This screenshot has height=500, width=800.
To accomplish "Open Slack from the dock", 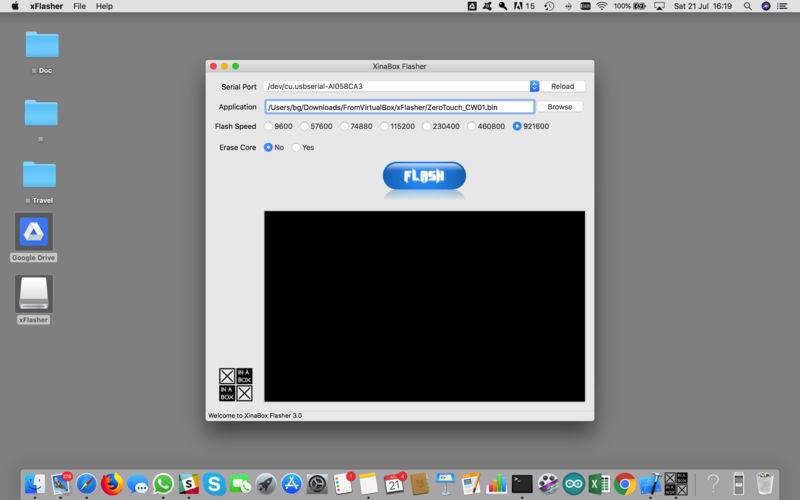I will pos(189,484).
